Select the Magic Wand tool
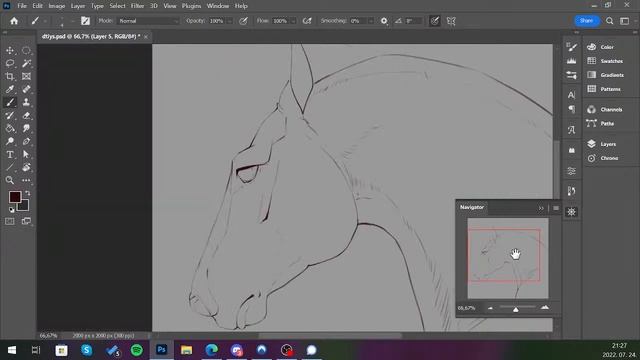The width and height of the screenshot is (640, 360). click(x=26, y=63)
